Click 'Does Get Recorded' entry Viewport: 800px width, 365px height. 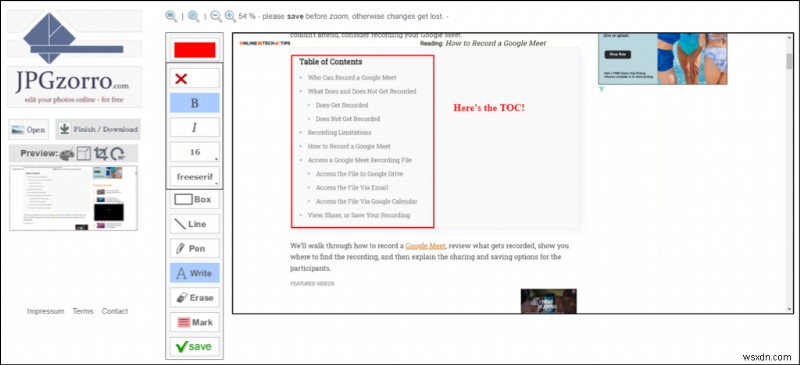coord(342,105)
